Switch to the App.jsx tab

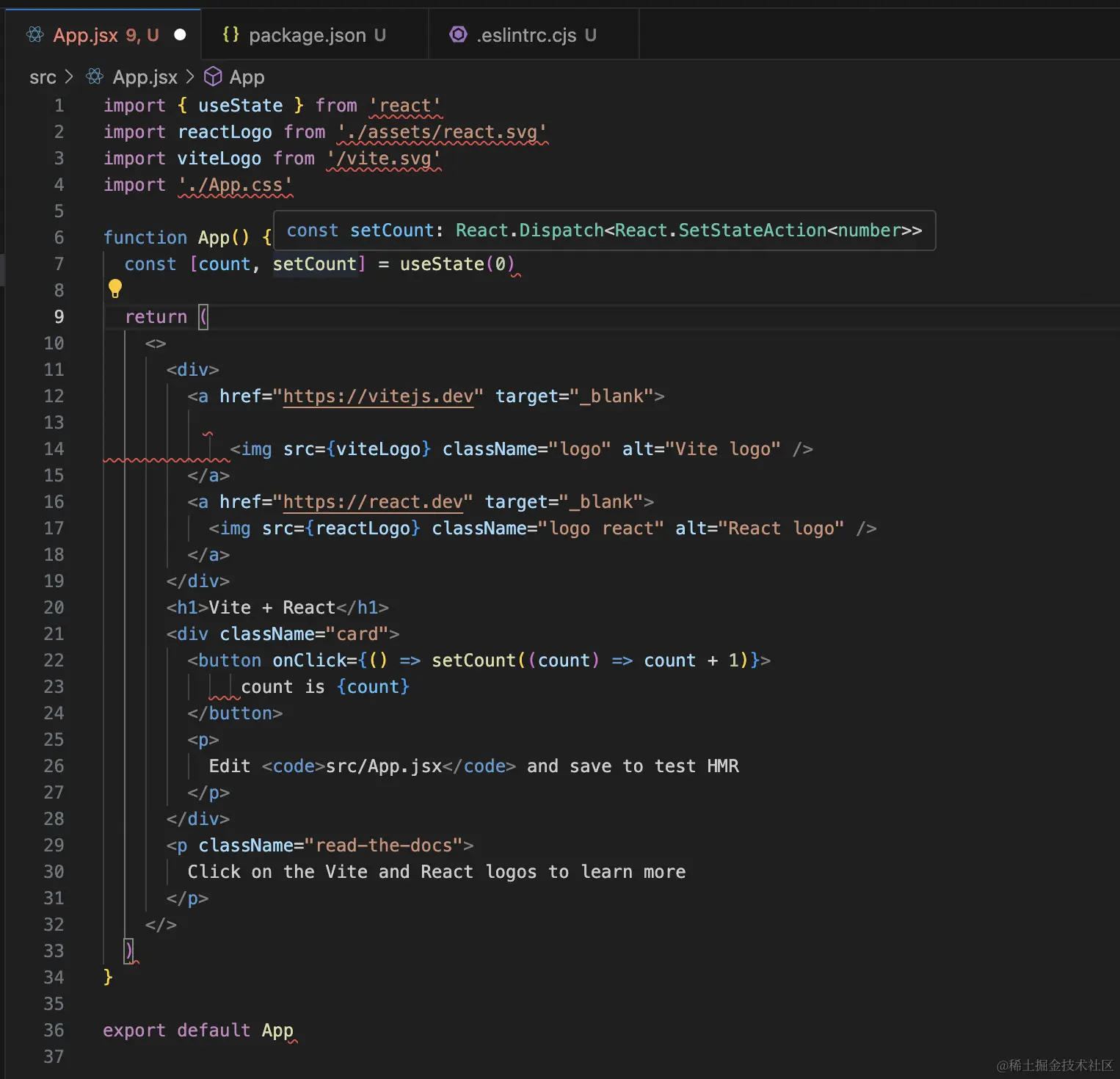coord(103,34)
